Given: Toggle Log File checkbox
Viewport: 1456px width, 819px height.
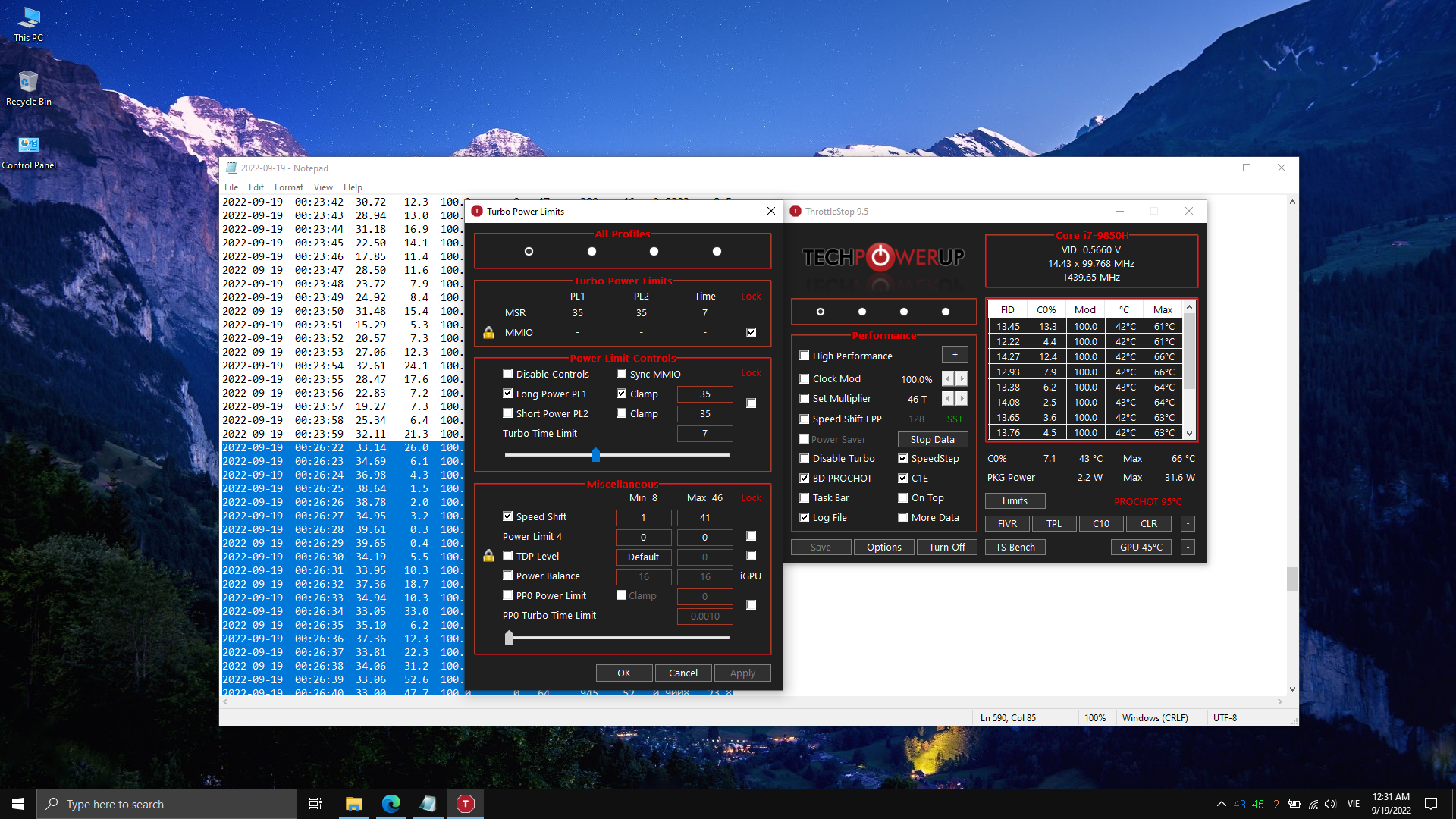Looking at the screenshot, I should (x=805, y=518).
